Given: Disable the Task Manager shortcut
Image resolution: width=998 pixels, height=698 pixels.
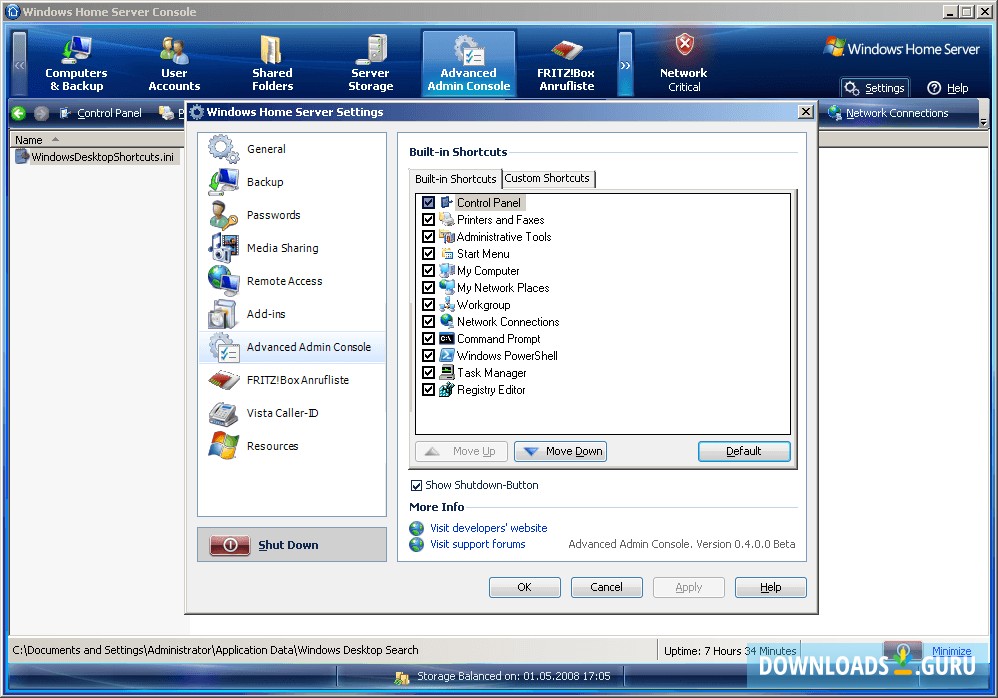Looking at the screenshot, I should pyautogui.click(x=428, y=372).
